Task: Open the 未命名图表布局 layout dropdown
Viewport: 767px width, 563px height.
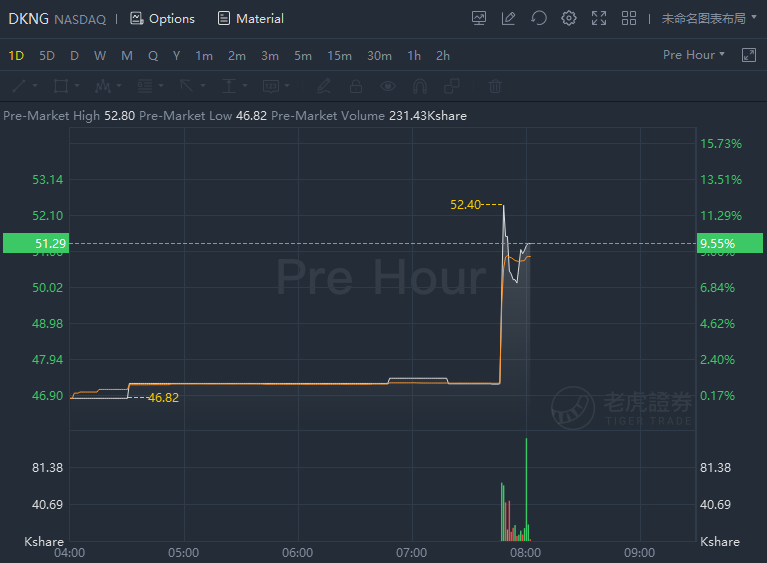Action: point(708,19)
